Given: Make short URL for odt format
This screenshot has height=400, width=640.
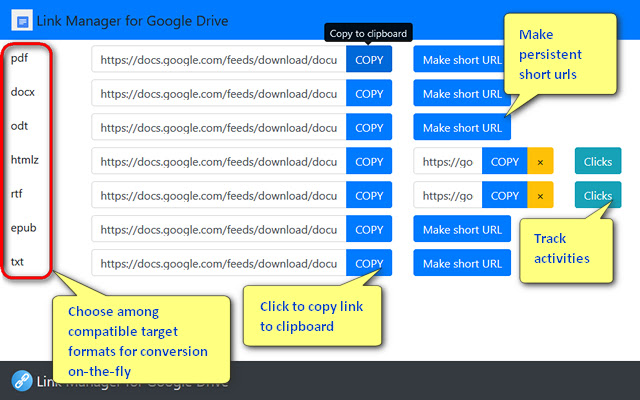Looking at the screenshot, I should click(462, 127).
